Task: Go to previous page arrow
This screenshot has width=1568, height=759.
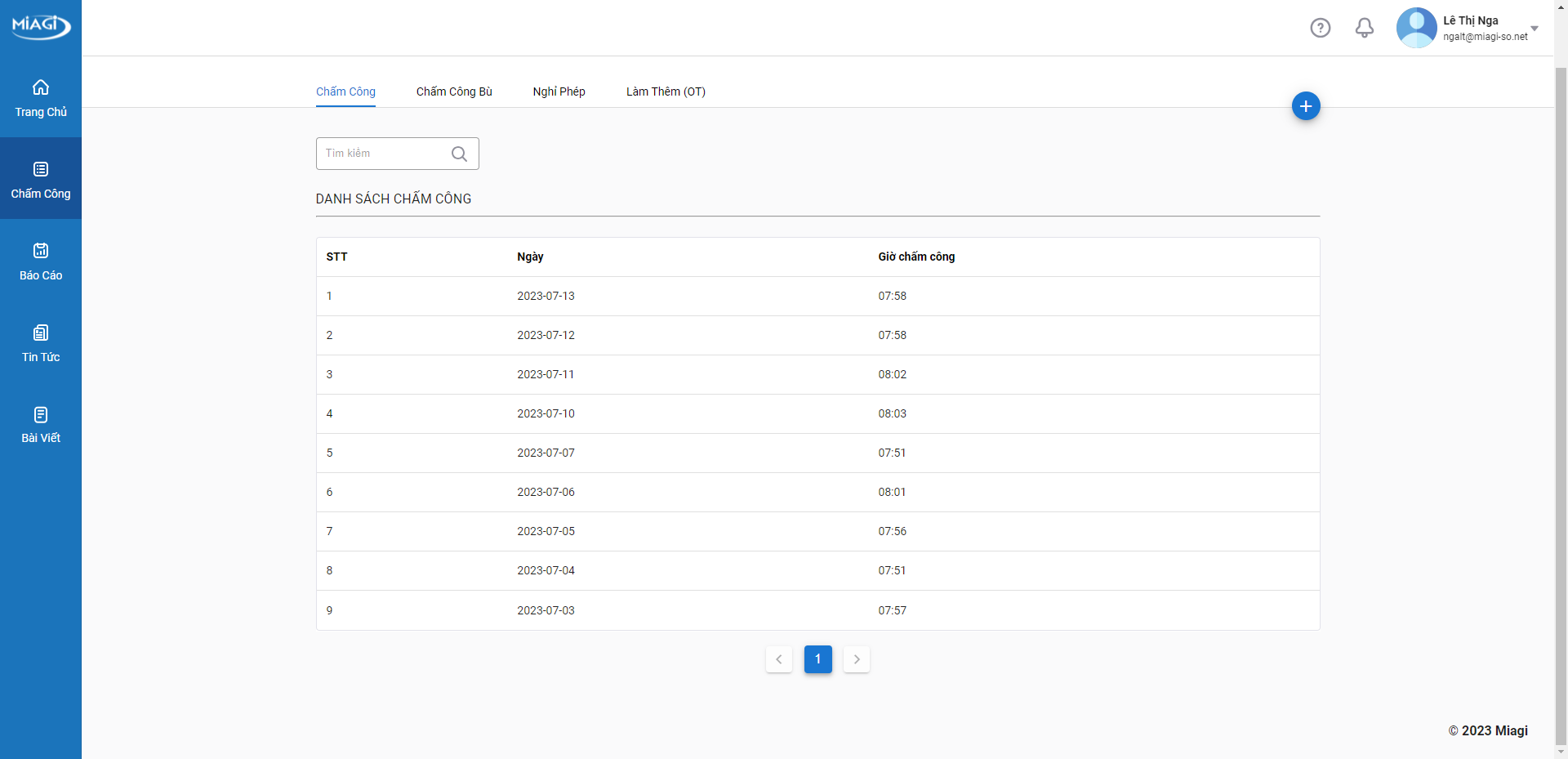Action: (x=779, y=659)
